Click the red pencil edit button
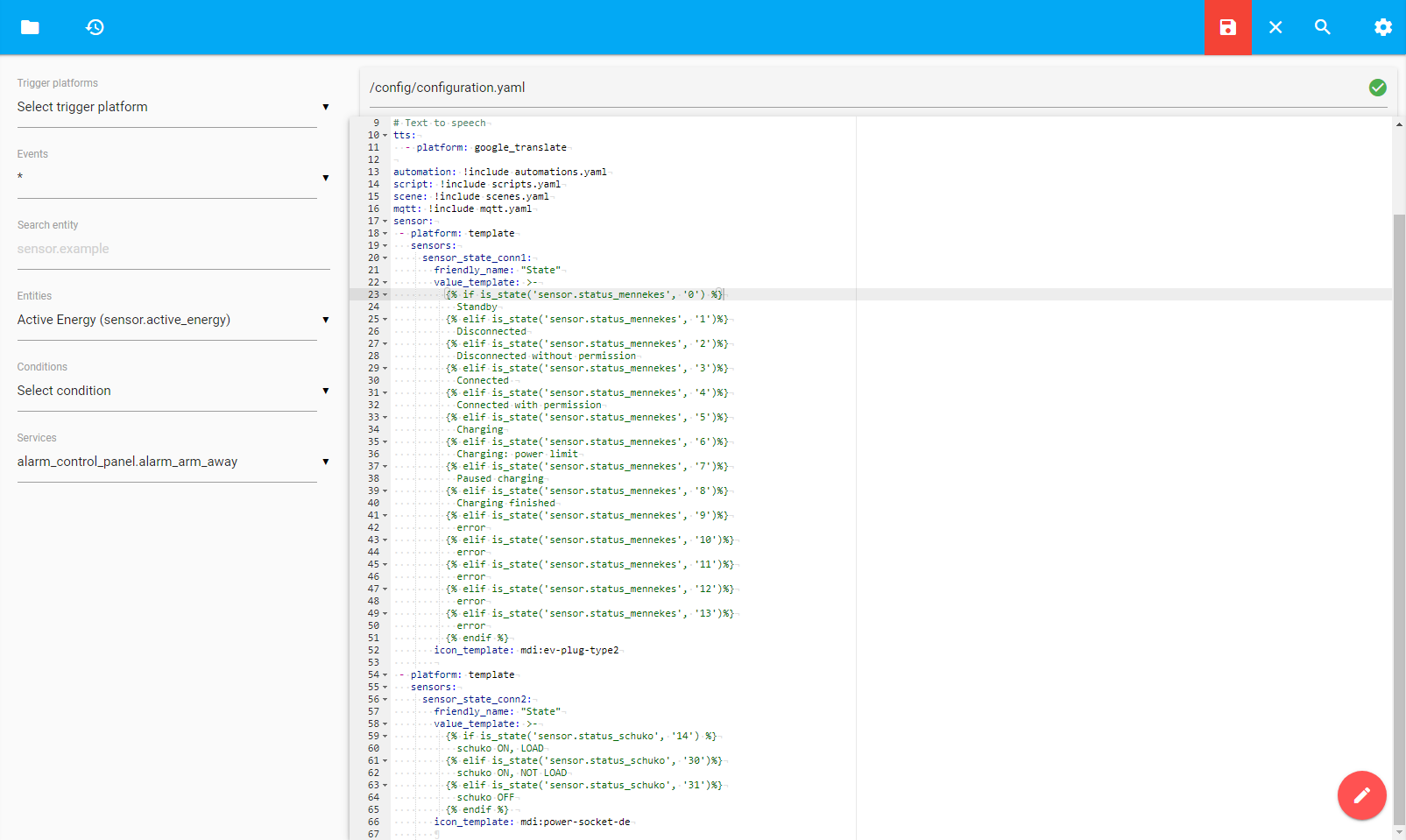The image size is (1406, 840). (x=1362, y=795)
